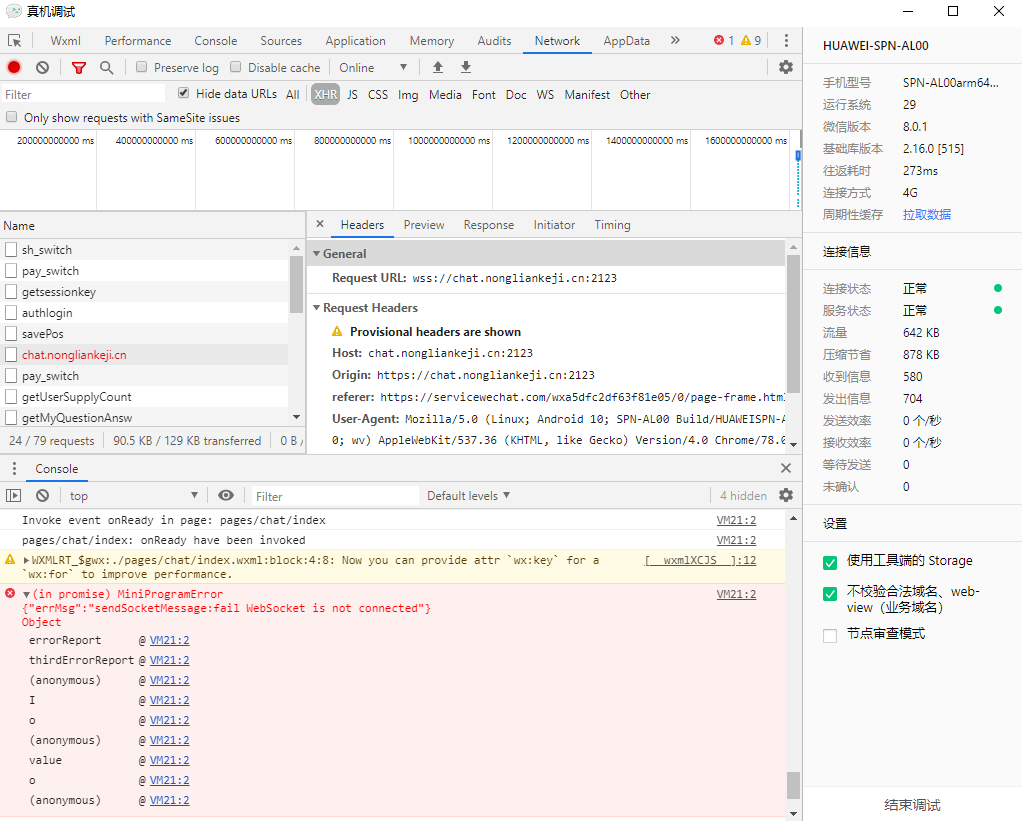Viewport: 1023px width, 821px height.
Task: Collapse the Request Headers section
Action: (x=316, y=307)
